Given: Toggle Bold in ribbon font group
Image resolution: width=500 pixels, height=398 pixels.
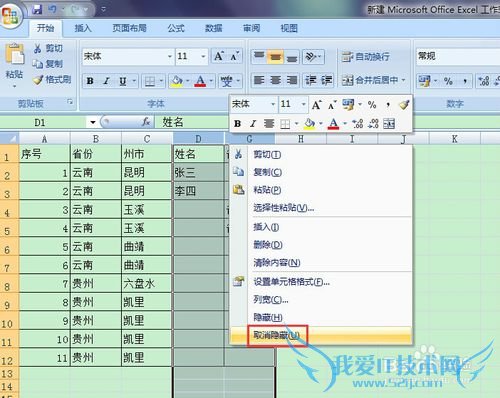Looking at the screenshot, I should coord(90,81).
